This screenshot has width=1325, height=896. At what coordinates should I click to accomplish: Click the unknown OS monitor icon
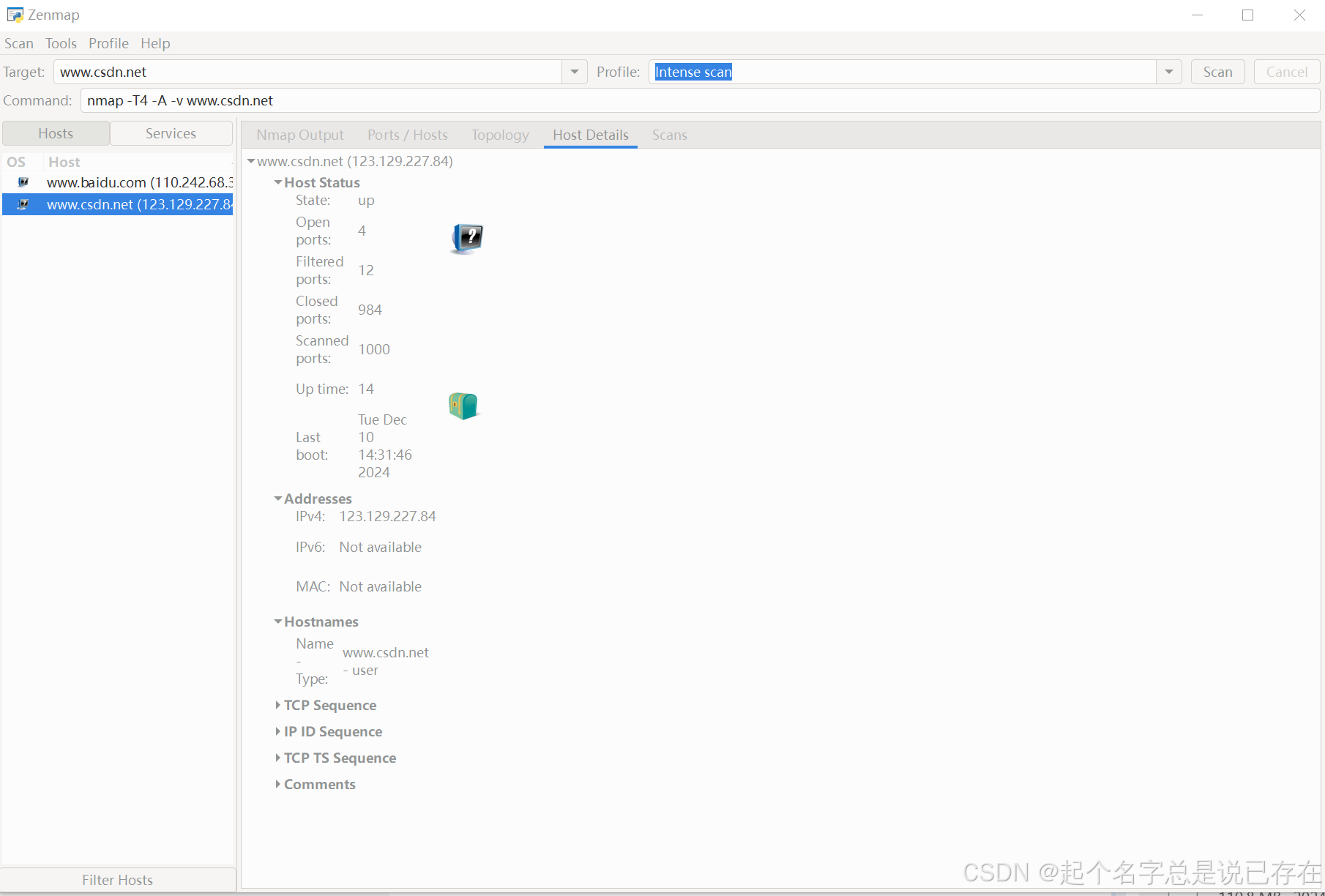coord(466,239)
